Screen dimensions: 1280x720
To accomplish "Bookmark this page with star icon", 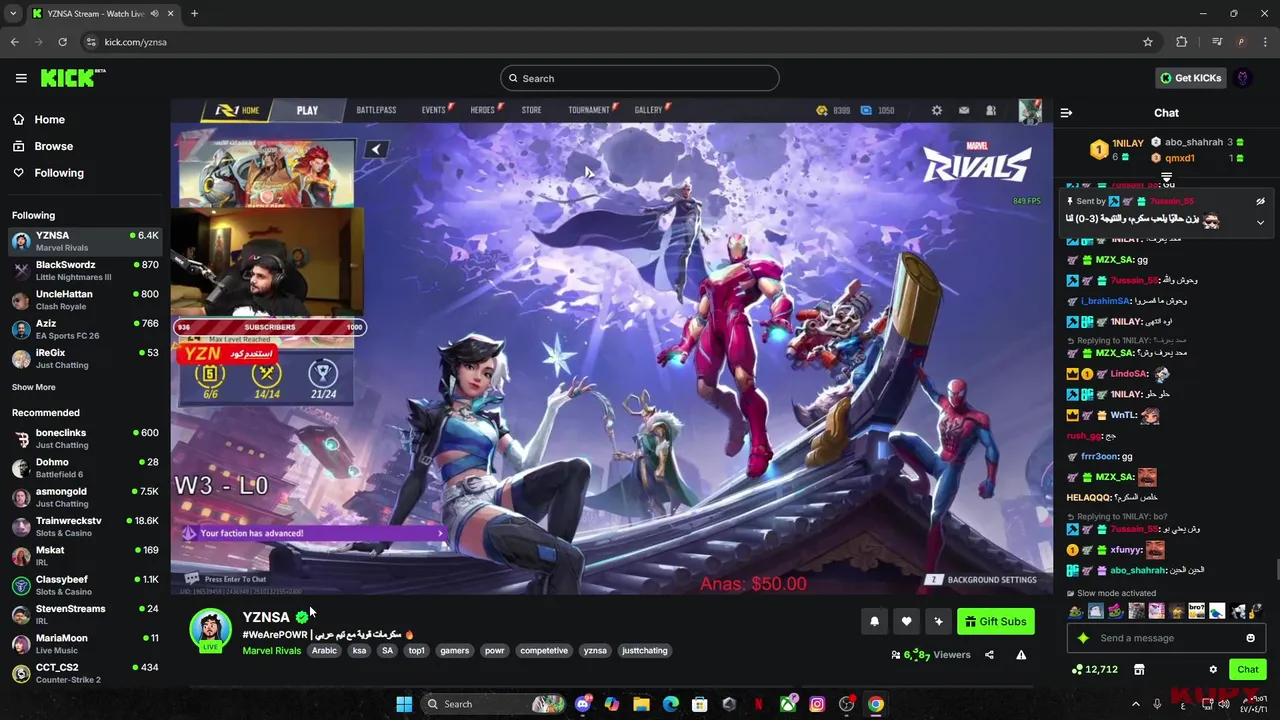I will tap(1148, 42).
